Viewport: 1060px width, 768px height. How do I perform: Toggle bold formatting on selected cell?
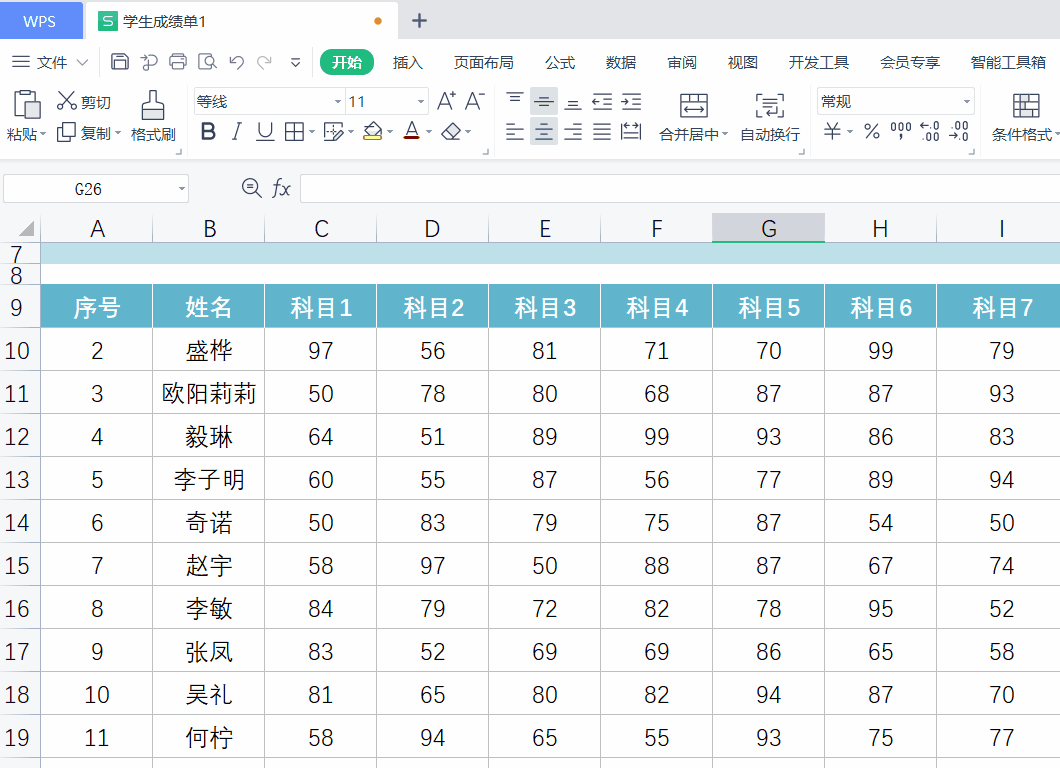[x=208, y=131]
